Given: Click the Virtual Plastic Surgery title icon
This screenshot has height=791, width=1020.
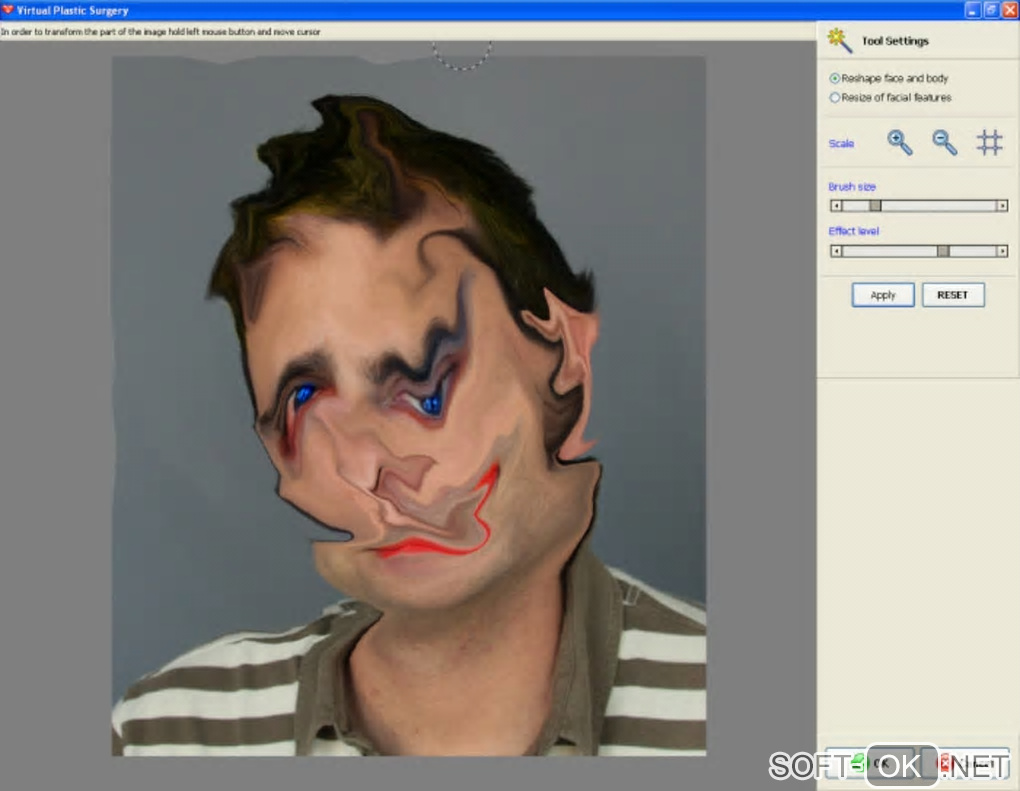Looking at the screenshot, I should 8,10.
